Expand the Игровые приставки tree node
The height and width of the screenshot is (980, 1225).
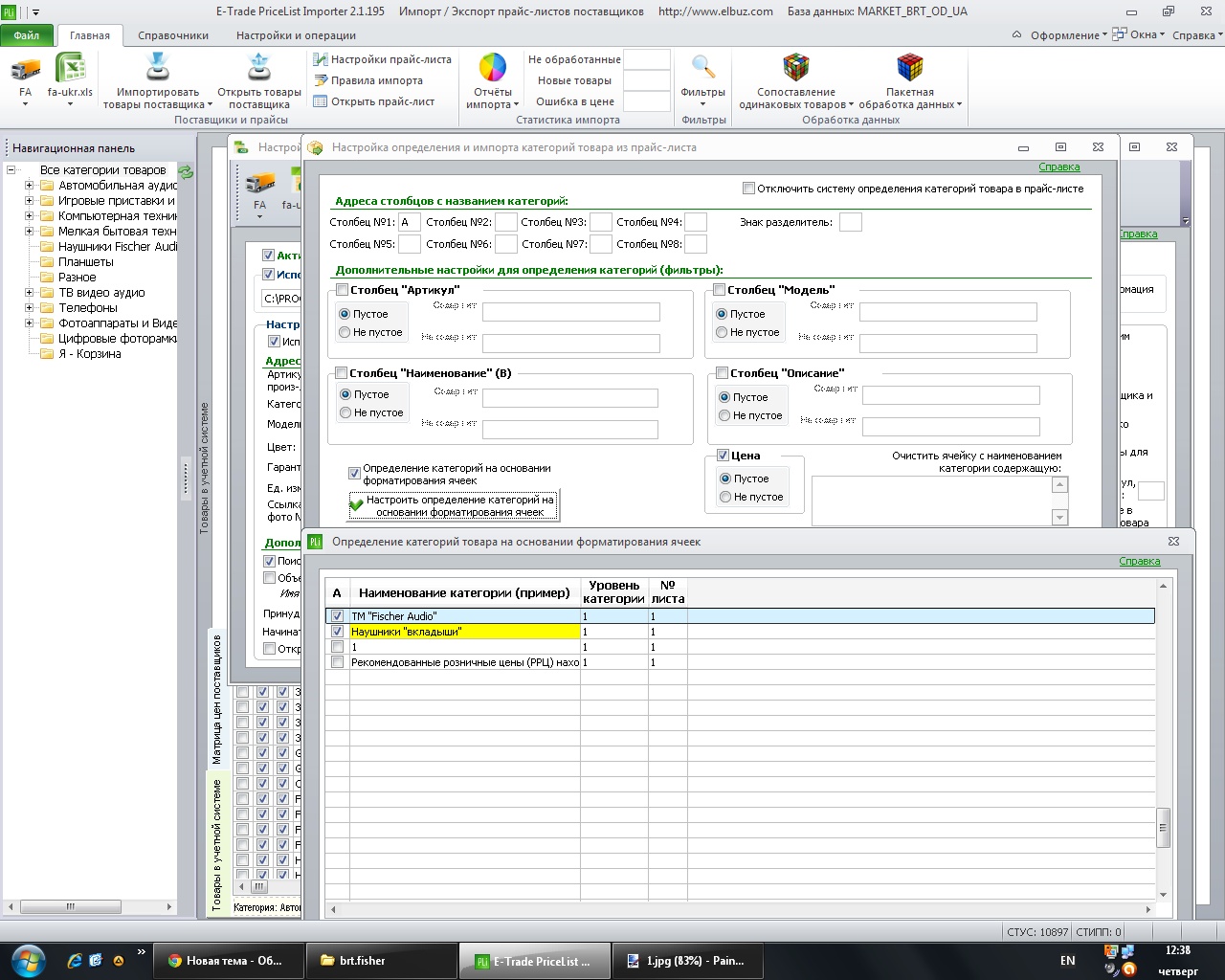(x=29, y=201)
